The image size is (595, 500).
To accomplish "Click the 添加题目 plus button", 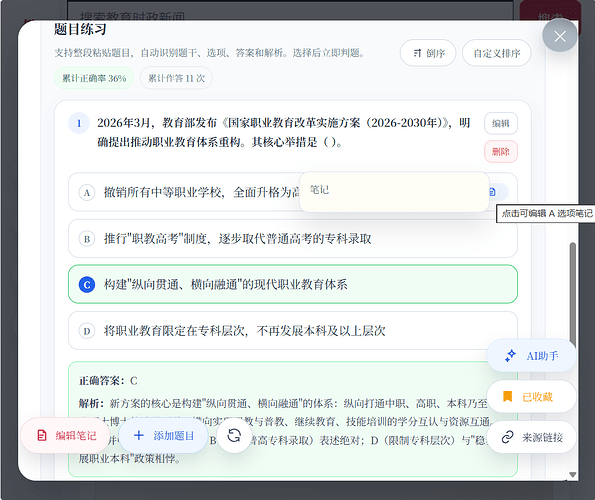I will coord(164,435).
